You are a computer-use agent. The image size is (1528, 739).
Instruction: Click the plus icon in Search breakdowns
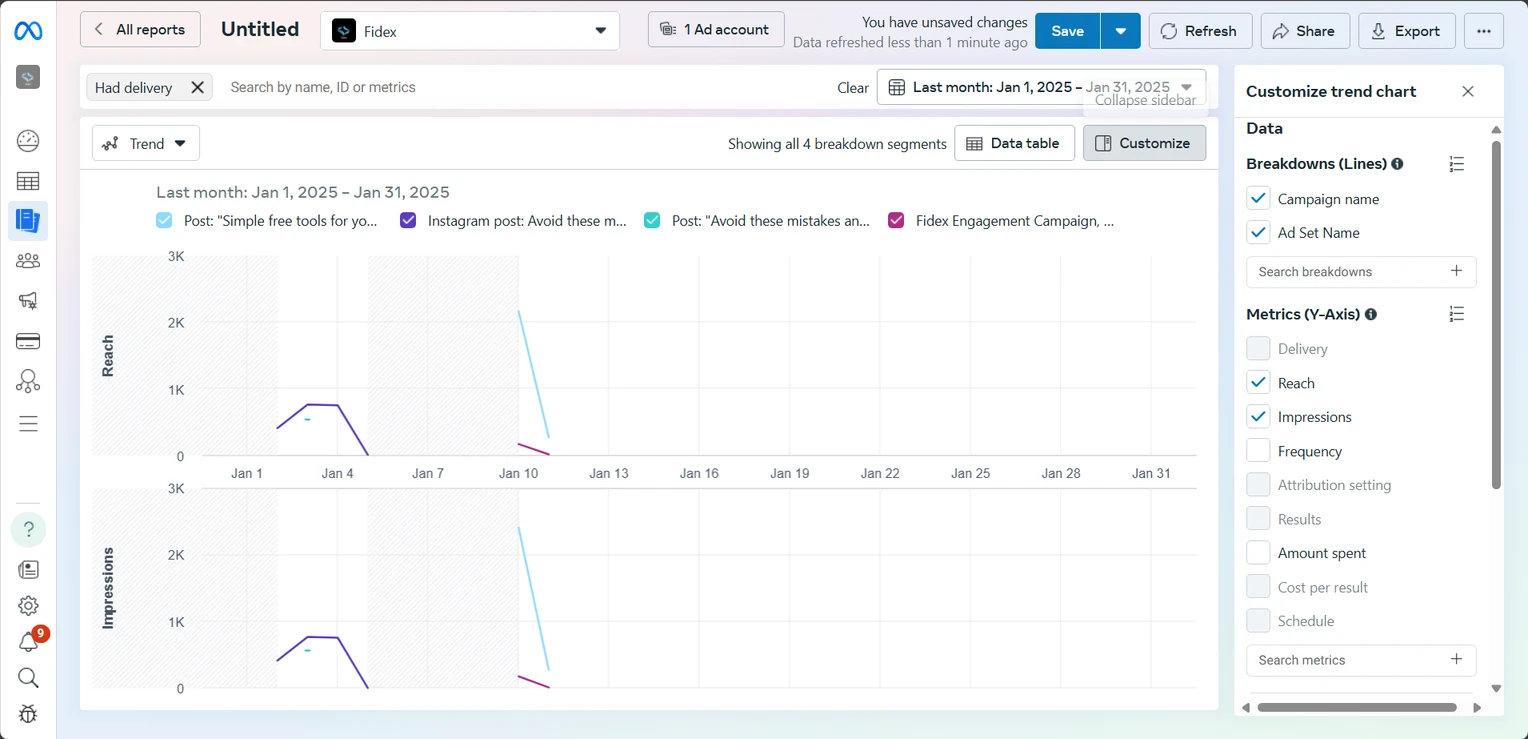point(1456,271)
